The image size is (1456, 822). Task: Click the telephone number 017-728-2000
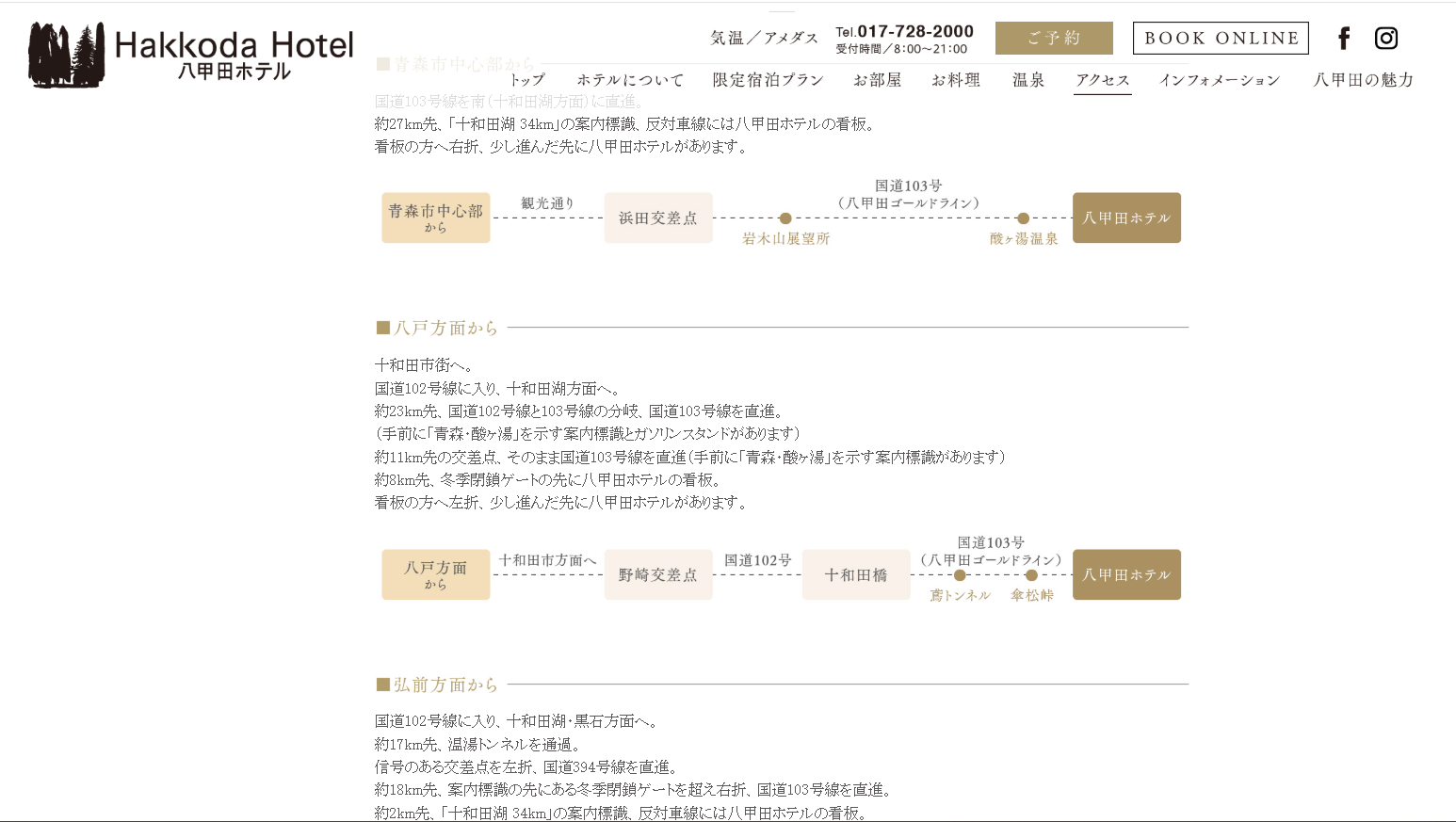pyautogui.click(x=914, y=32)
